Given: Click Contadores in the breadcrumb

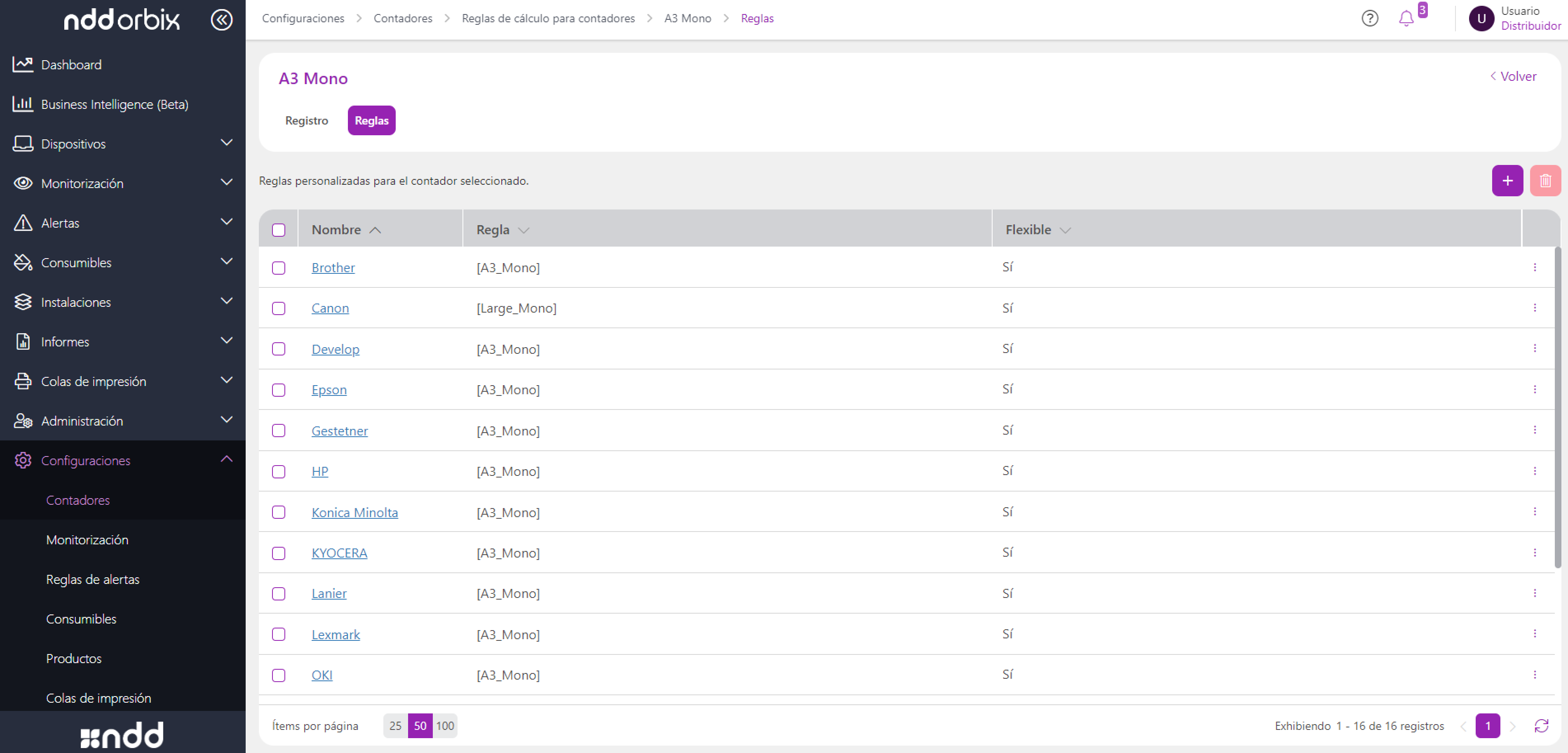Looking at the screenshot, I should (403, 18).
